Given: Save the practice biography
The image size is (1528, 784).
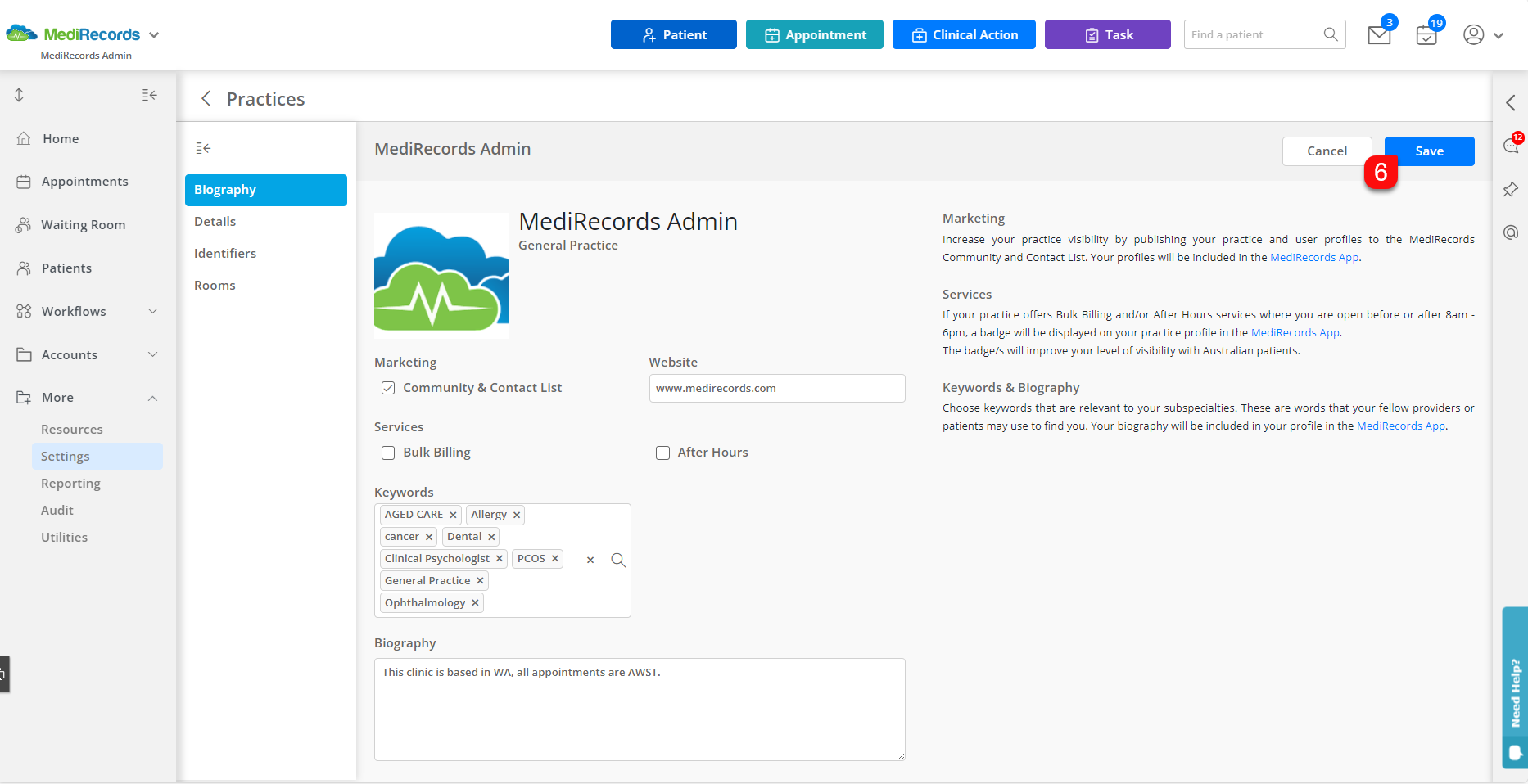Looking at the screenshot, I should (x=1430, y=151).
